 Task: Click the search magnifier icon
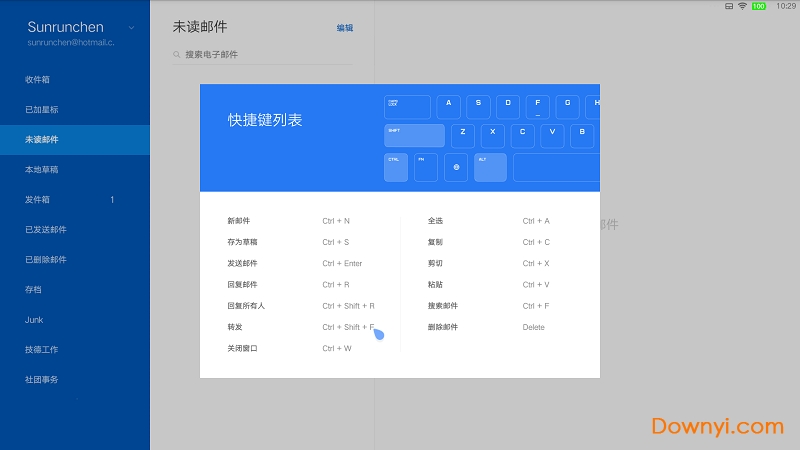[x=178, y=55]
